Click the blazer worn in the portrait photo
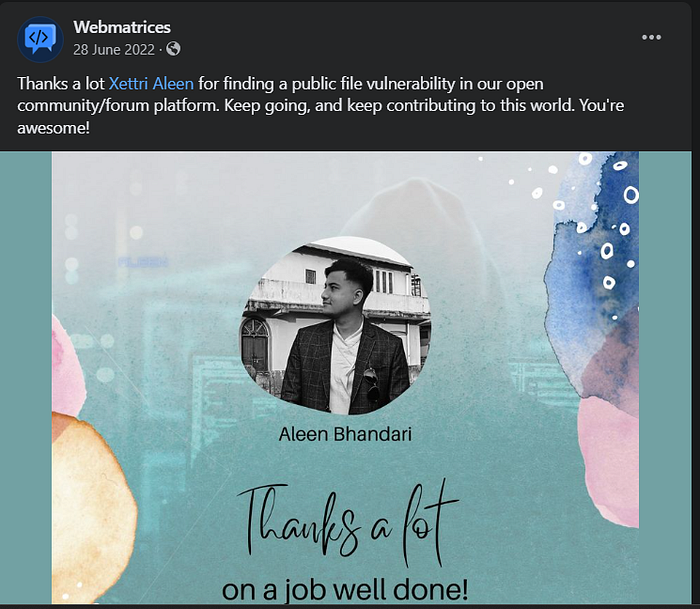 346,366
